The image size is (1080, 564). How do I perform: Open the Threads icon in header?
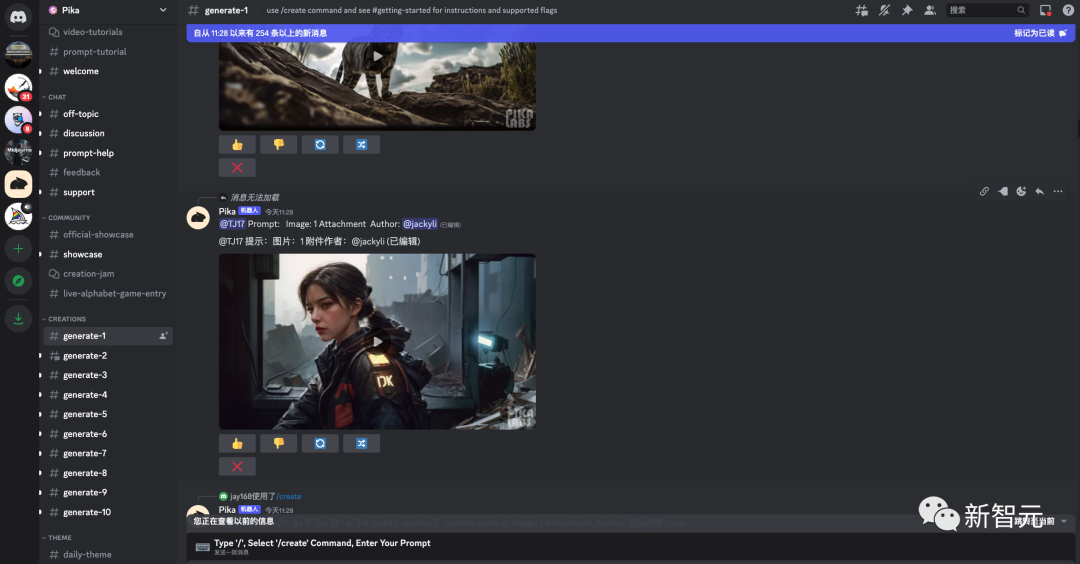[861, 10]
